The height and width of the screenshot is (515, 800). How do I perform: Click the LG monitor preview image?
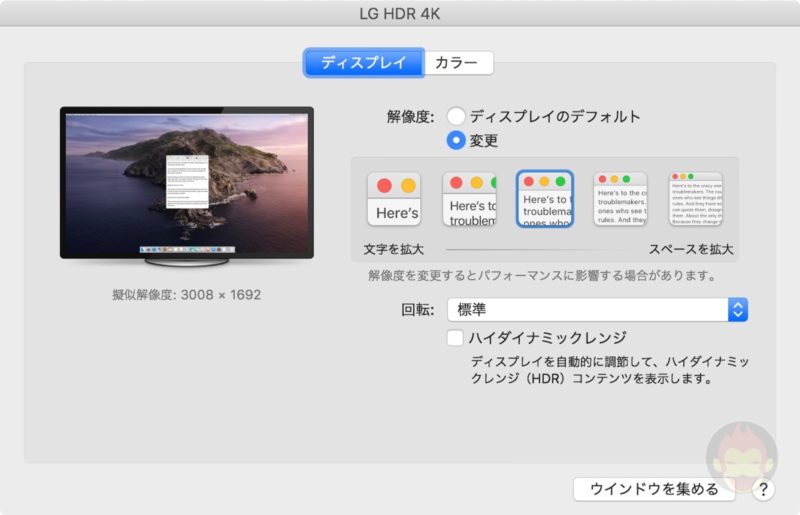click(x=187, y=186)
